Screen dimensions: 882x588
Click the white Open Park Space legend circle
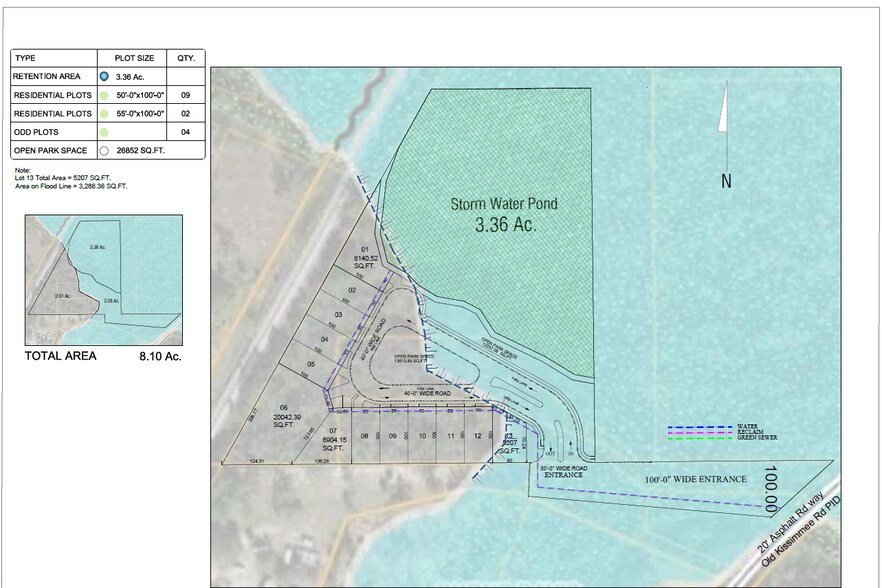click(104, 151)
